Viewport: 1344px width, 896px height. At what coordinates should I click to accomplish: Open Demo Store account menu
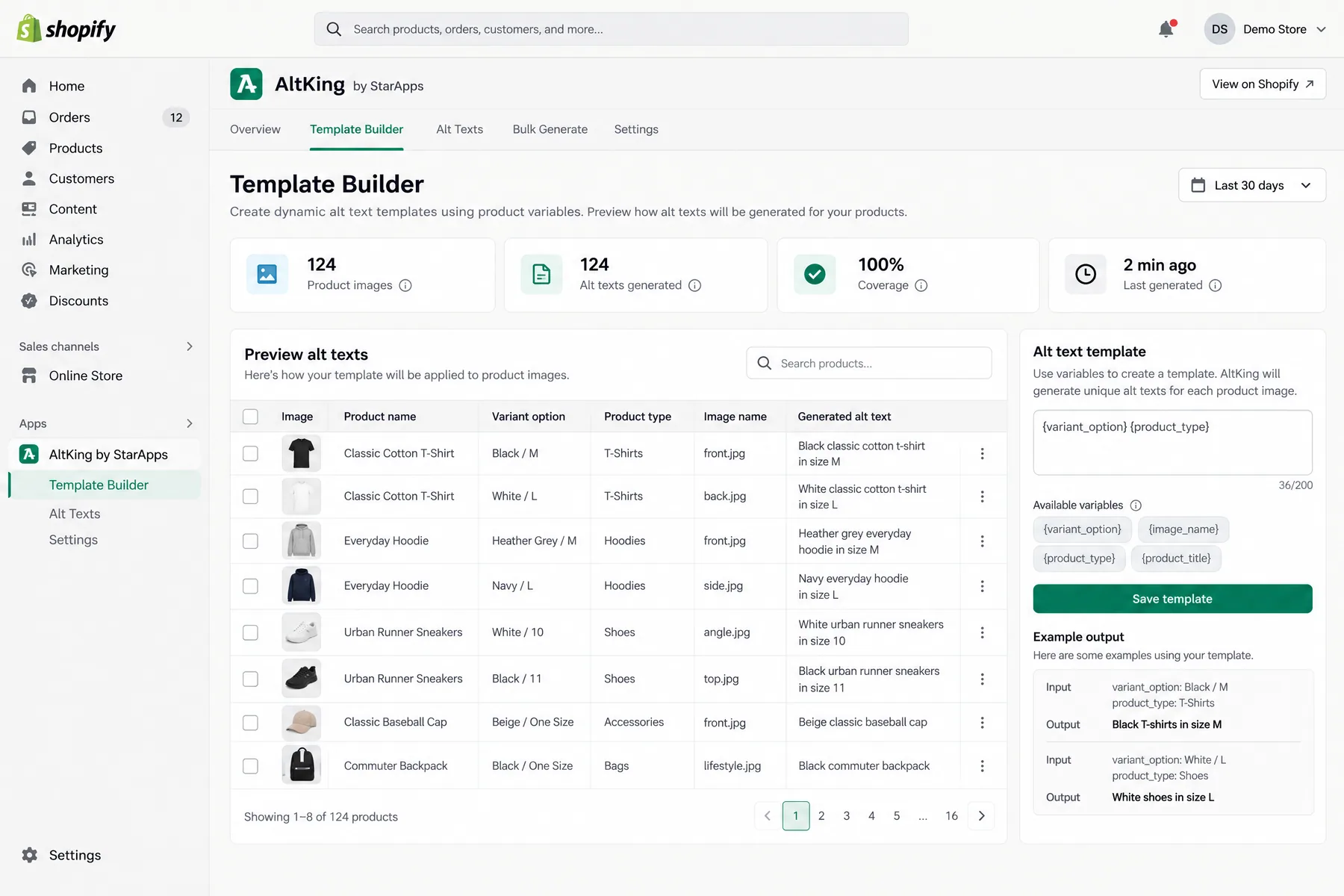click(x=1265, y=29)
